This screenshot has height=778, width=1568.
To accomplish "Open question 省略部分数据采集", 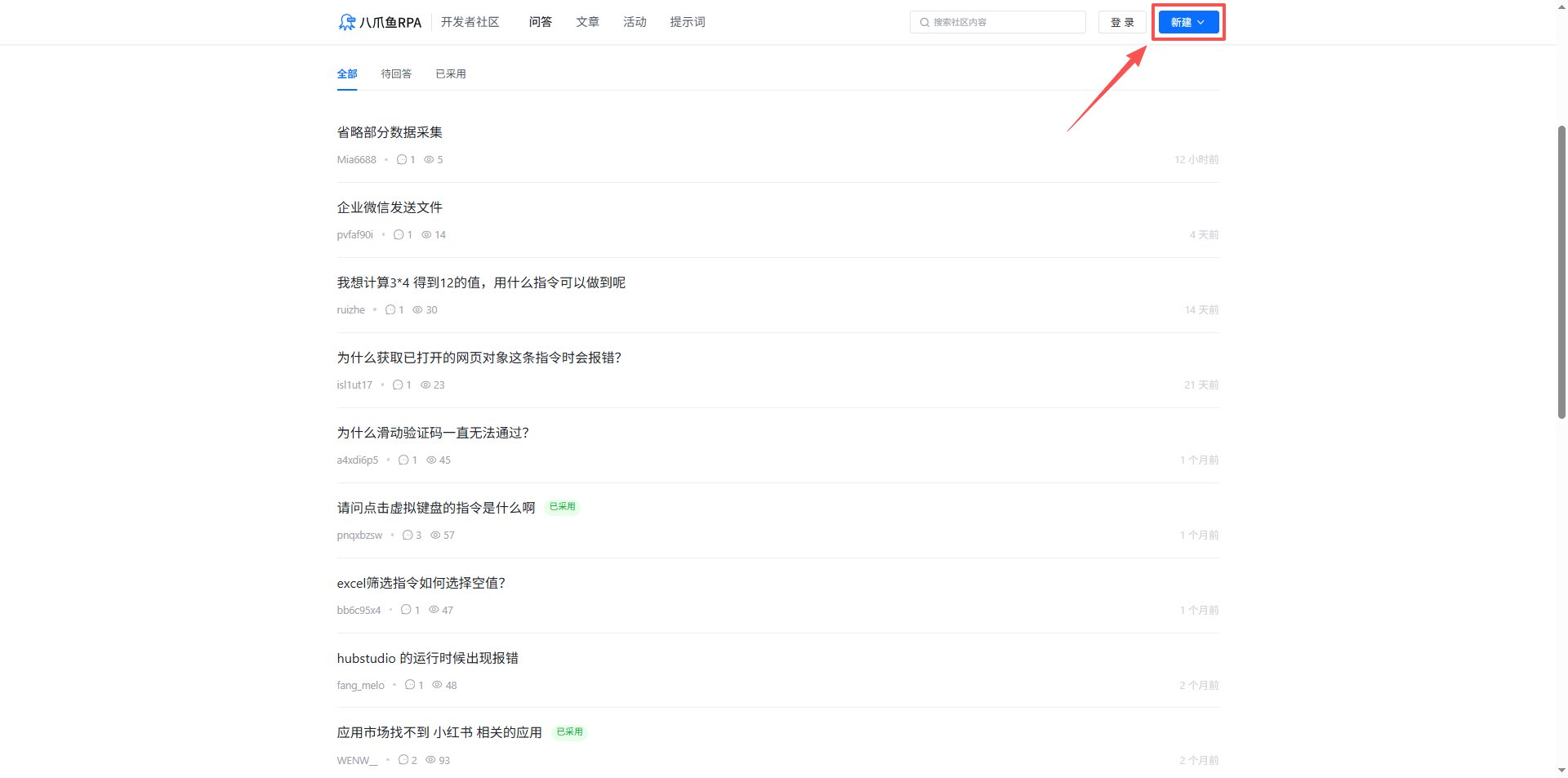I will (x=390, y=132).
